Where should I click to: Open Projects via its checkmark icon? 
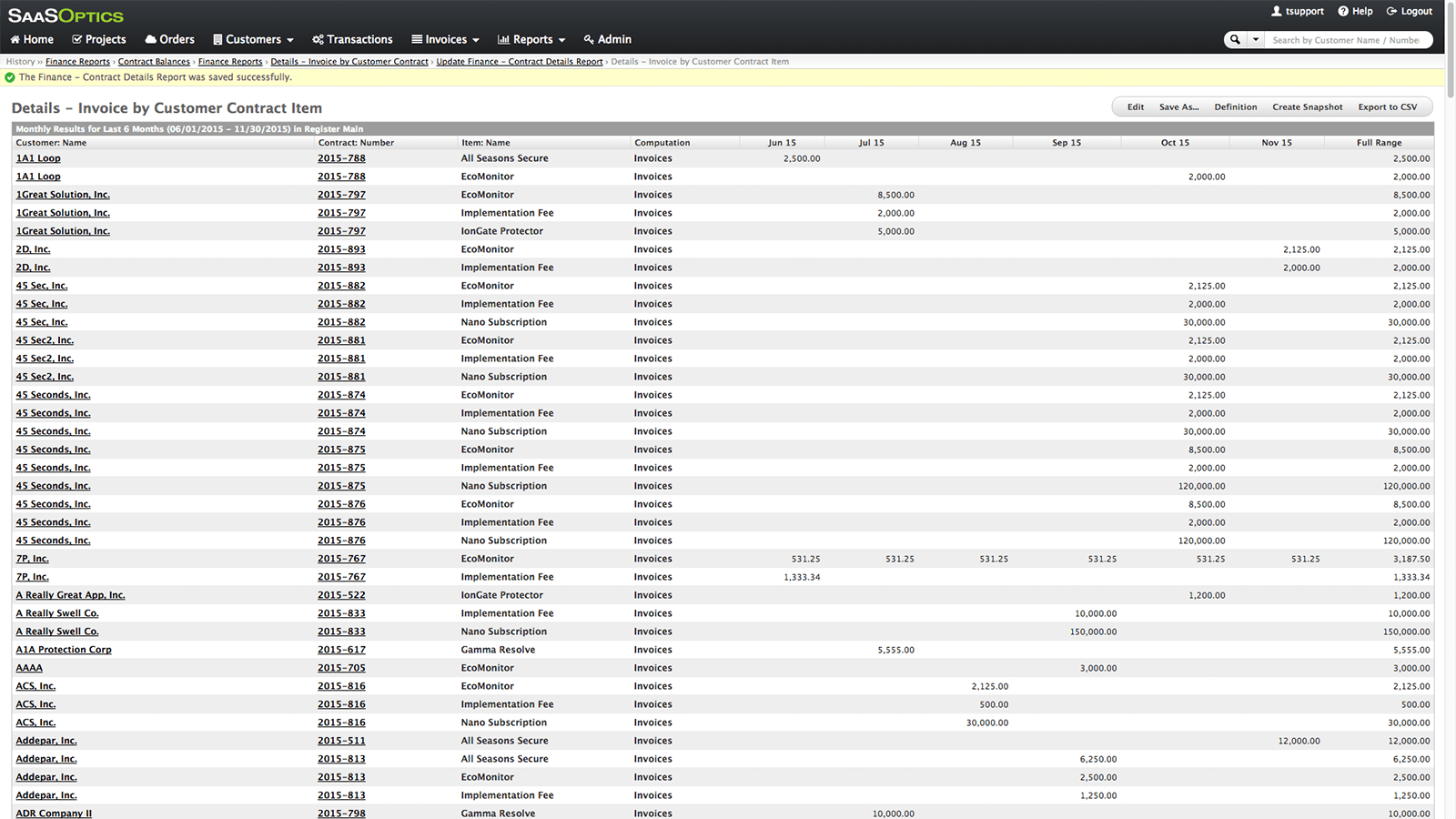(77, 40)
